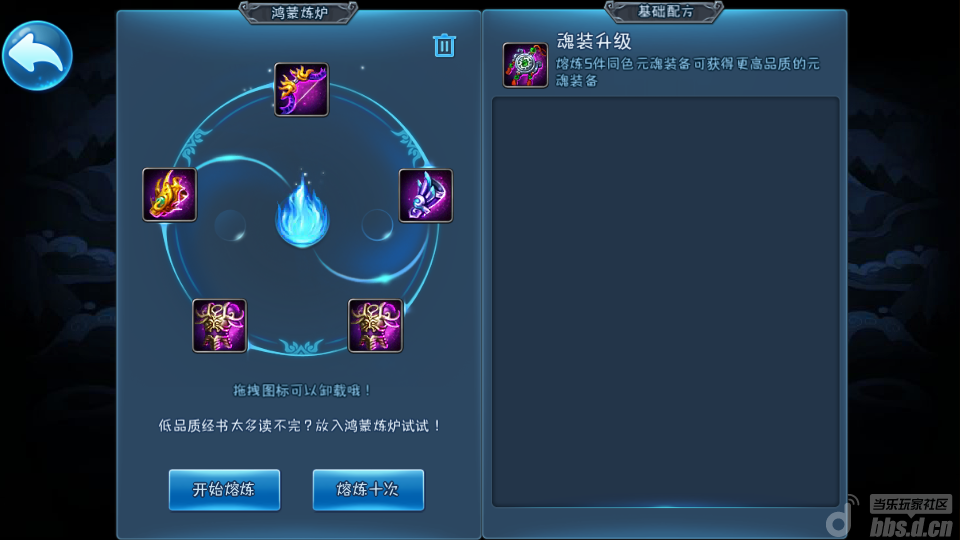Select the 鸿蒙炼炉 header tab
Viewport: 960px width, 540px height.
coord(299,12)
